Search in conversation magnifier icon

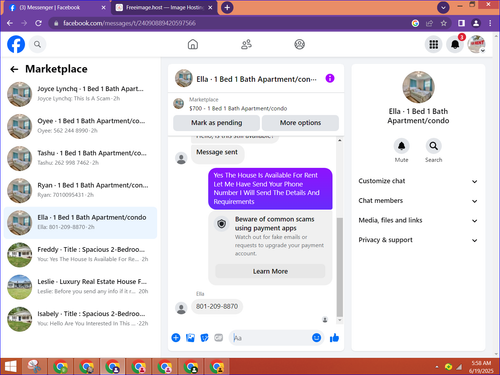[433, 146]
